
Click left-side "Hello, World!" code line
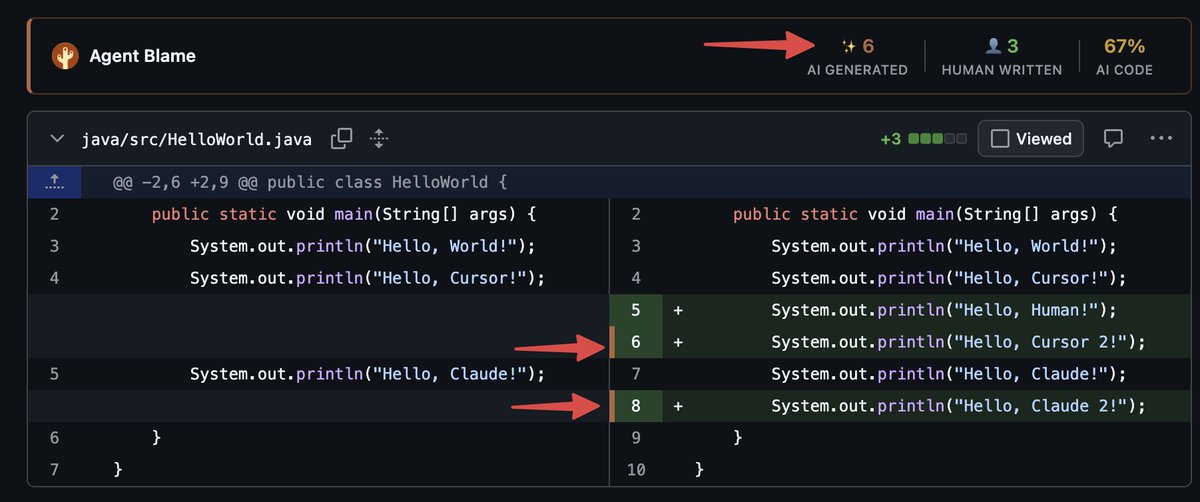363,246
